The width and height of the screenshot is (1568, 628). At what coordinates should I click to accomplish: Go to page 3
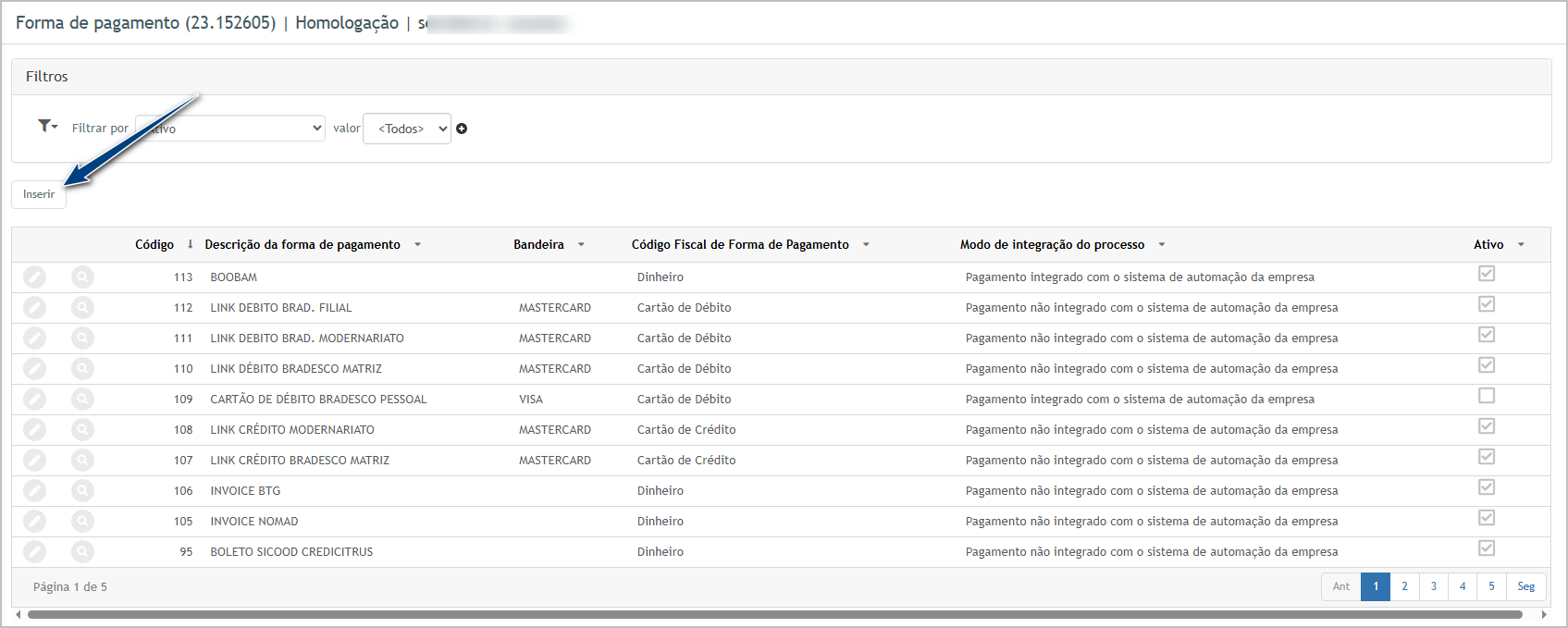[1434, 586]
